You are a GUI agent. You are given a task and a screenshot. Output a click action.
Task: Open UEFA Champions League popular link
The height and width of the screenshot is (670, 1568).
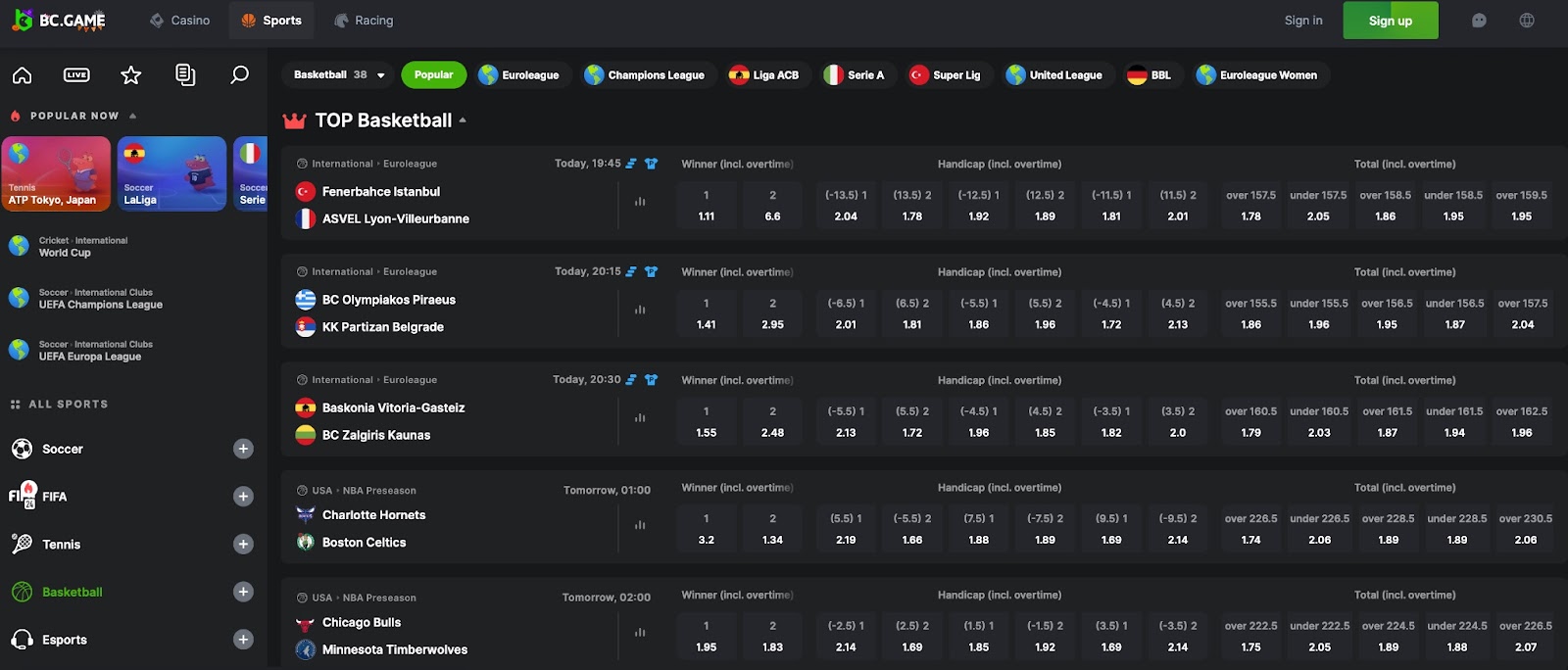[x=100, y=299]
